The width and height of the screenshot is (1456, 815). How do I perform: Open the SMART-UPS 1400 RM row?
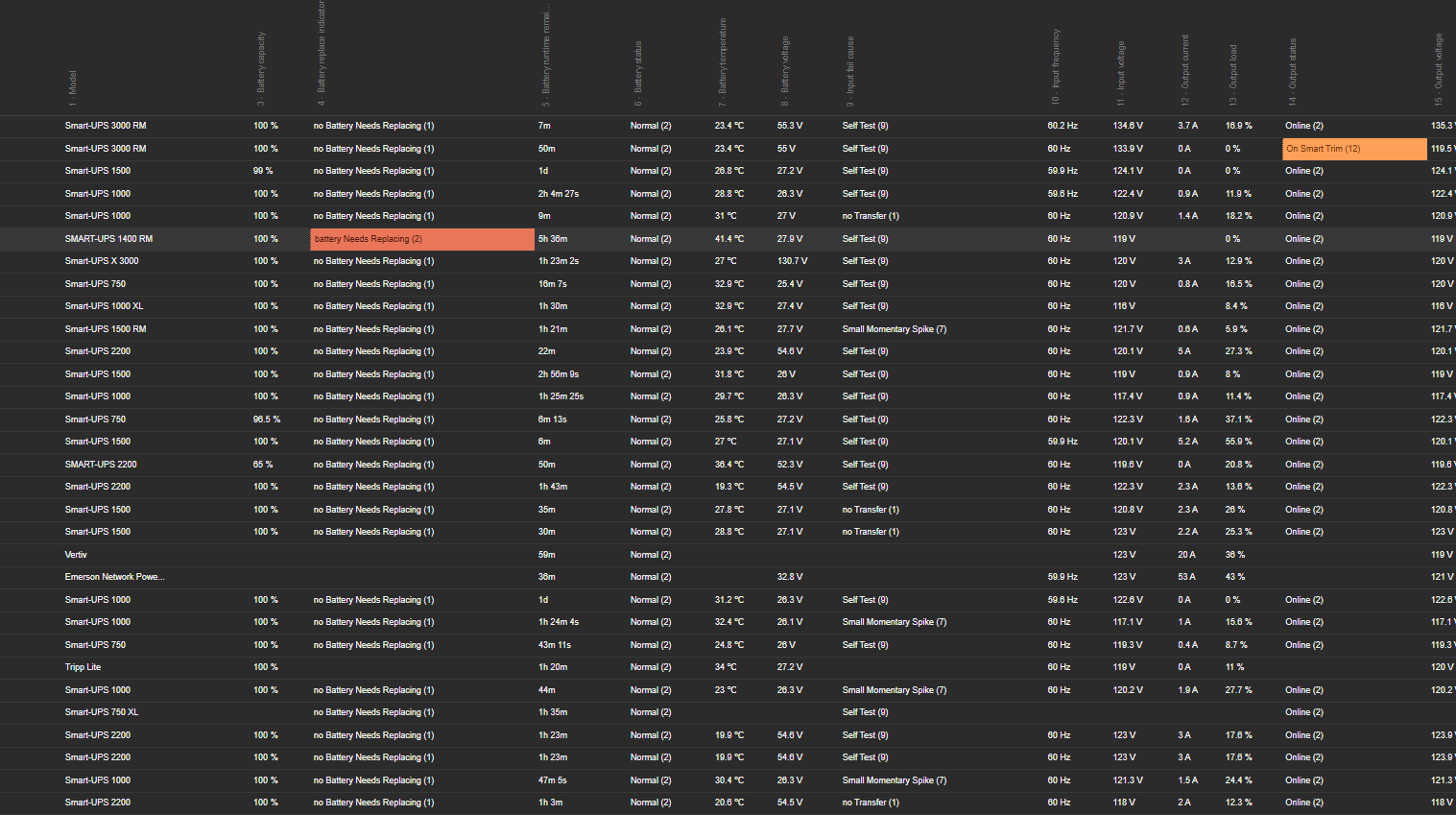(x=108, y=239)
